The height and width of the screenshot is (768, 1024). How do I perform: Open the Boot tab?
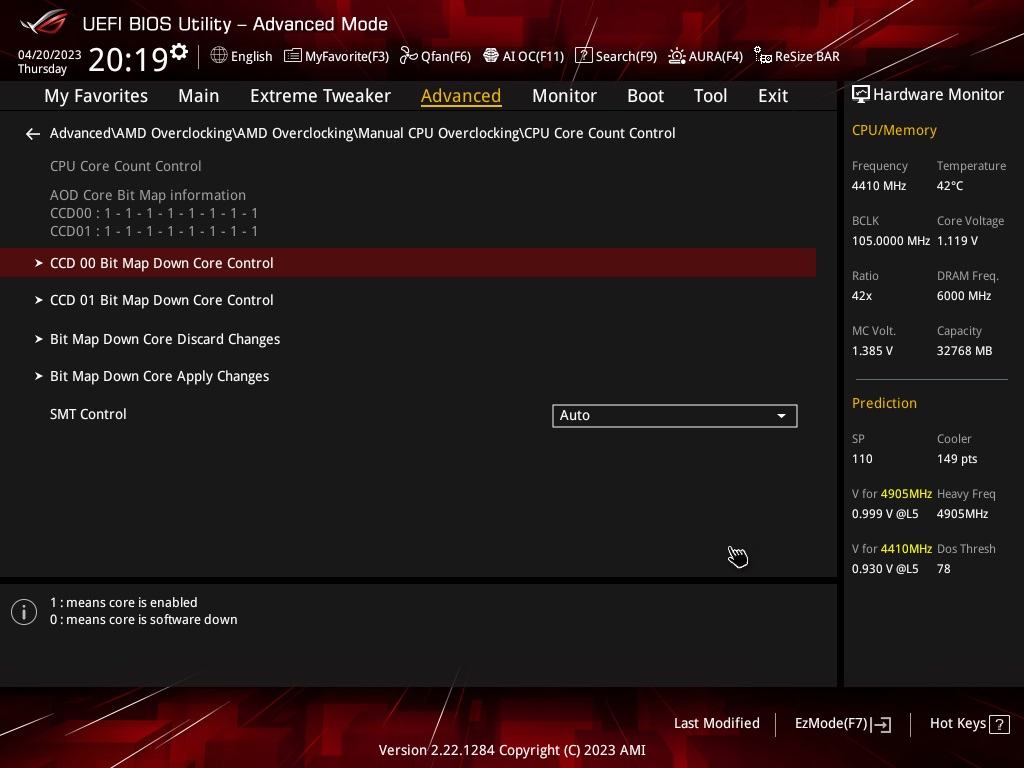click(645, 96)
